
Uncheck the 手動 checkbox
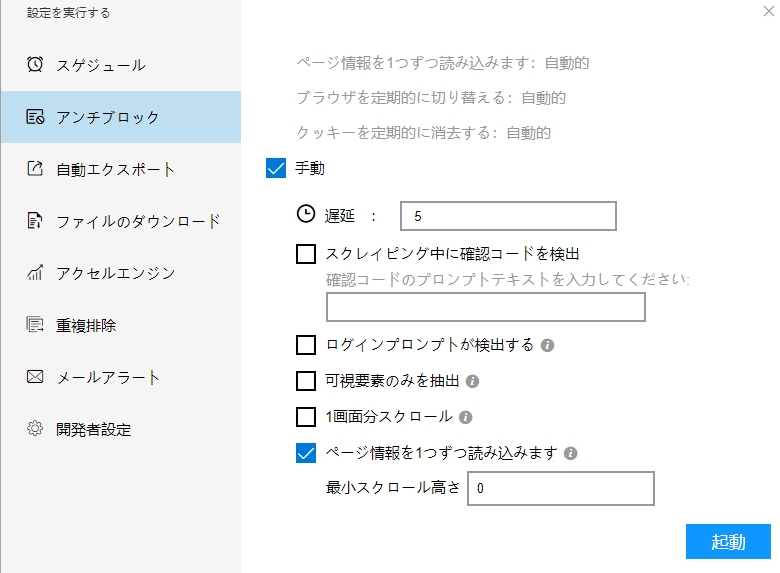(277, 168)
